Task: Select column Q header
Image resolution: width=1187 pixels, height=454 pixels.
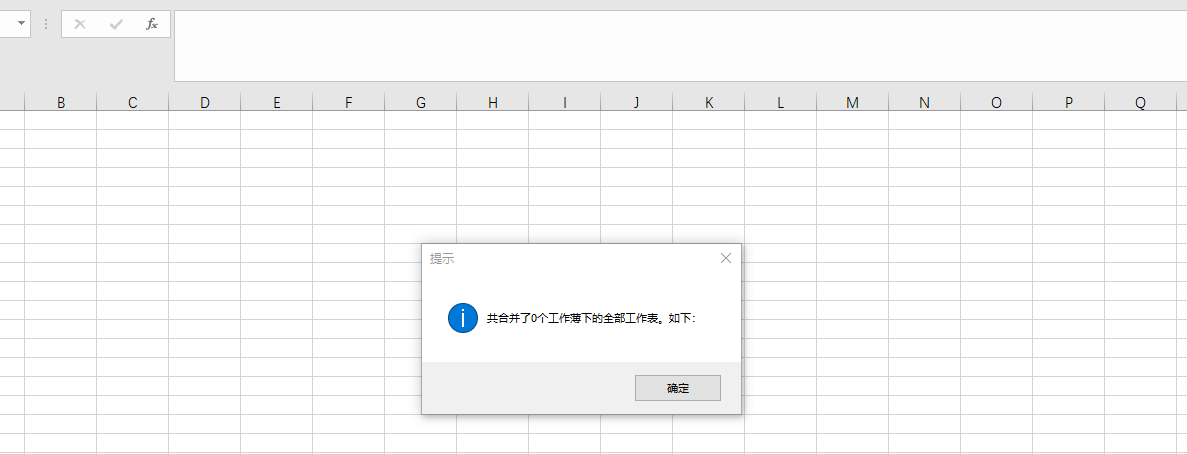Action: (x=1140, y=102)
